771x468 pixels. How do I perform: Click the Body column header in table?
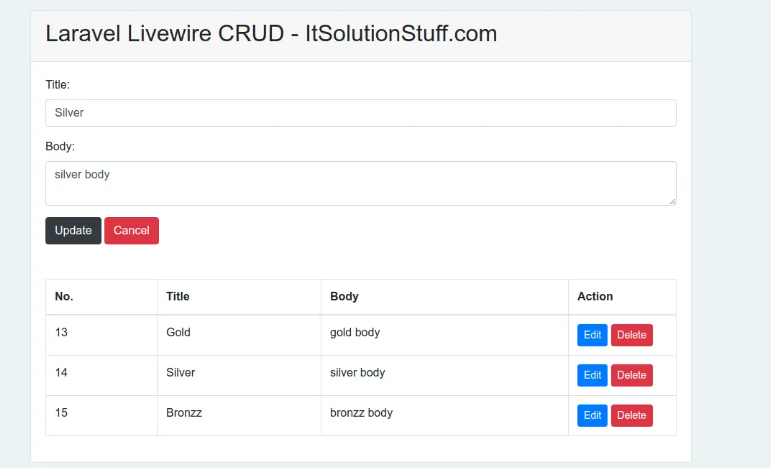pyautogui.click(x=344, y=297)
